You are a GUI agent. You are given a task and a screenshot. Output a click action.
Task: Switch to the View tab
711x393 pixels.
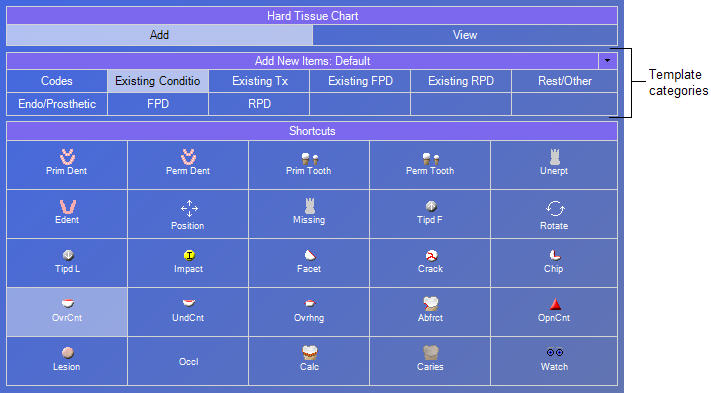click(465, 35)
